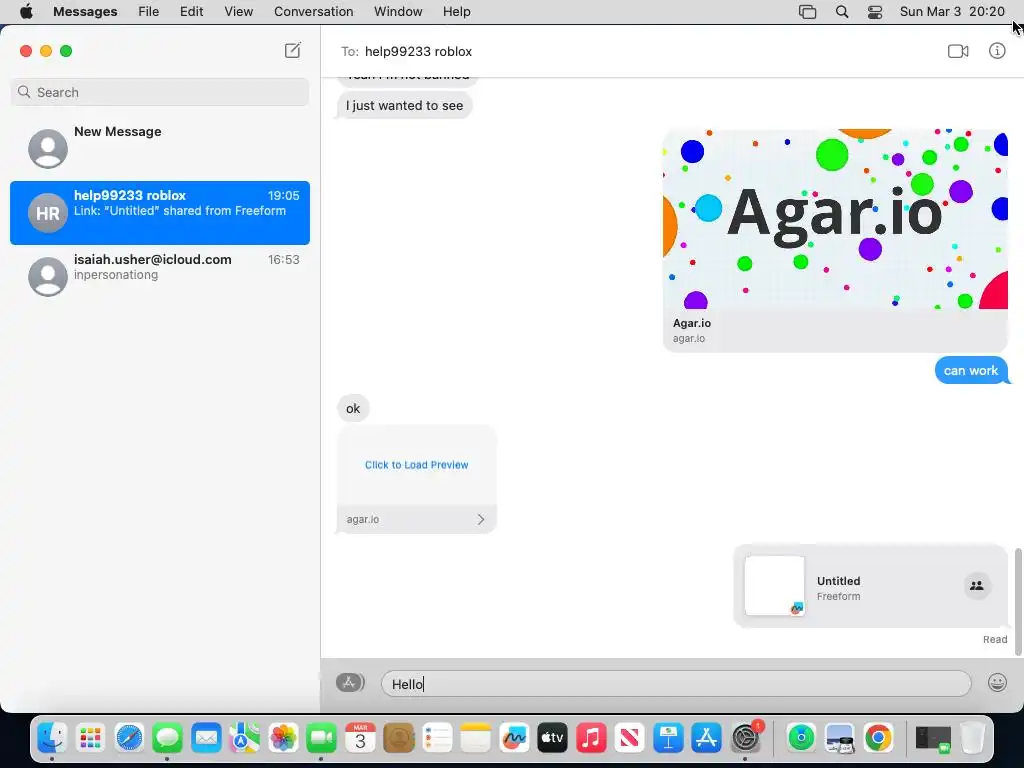1024x768 pixels.
Task: Open Trash from the dock
Action: pyautogui.click(x=972, y=738)
